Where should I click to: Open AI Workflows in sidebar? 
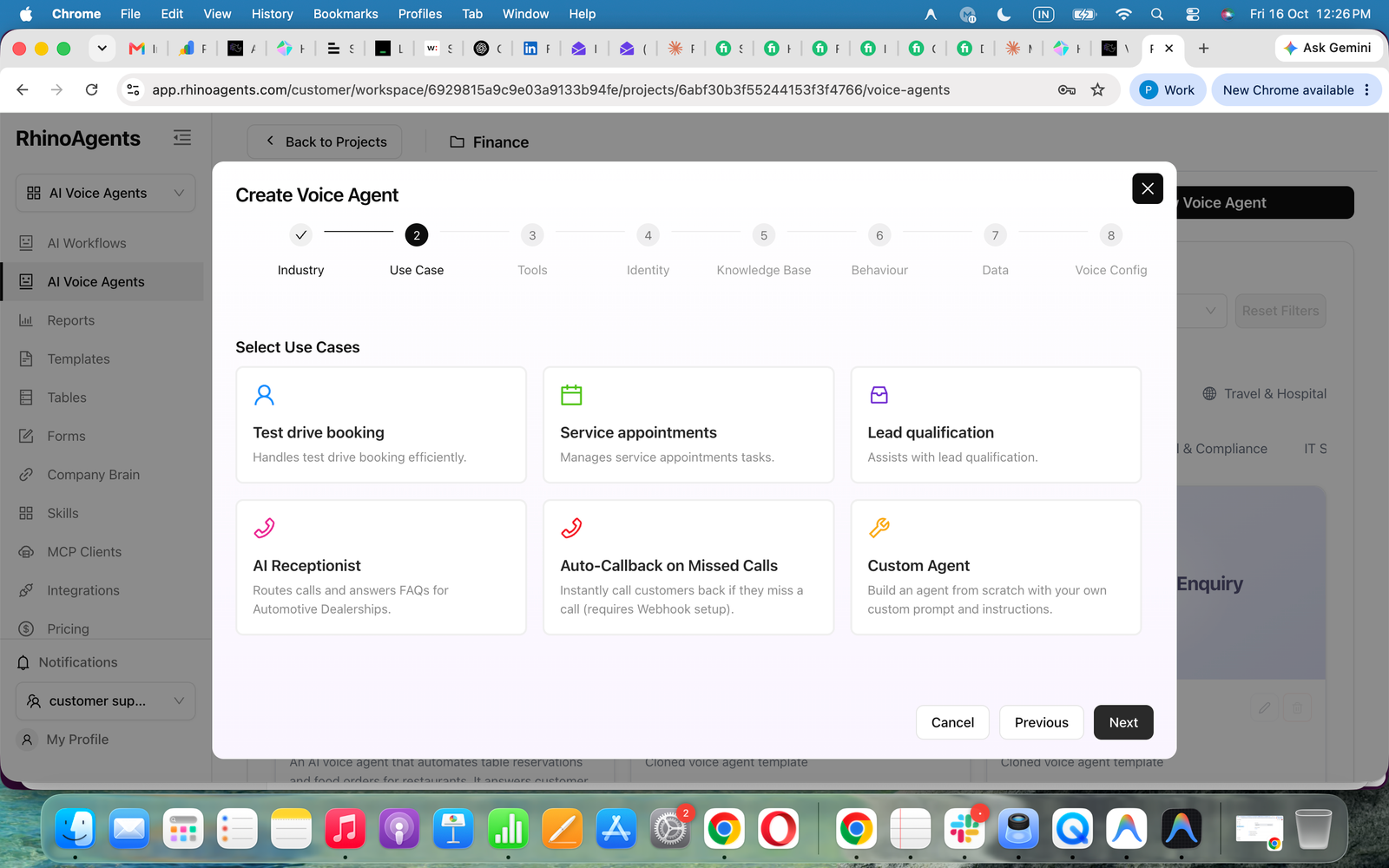(87, 243)
